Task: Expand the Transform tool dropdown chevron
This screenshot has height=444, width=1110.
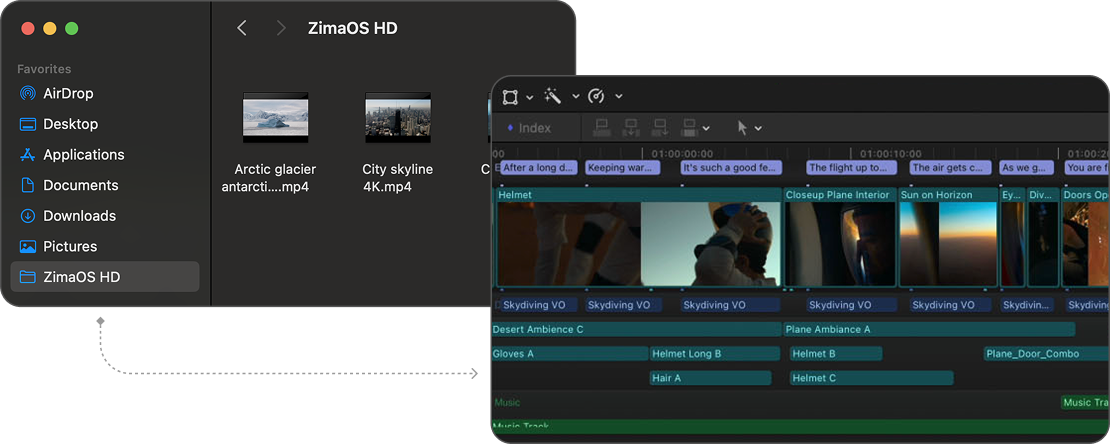Action: point(529,97)
